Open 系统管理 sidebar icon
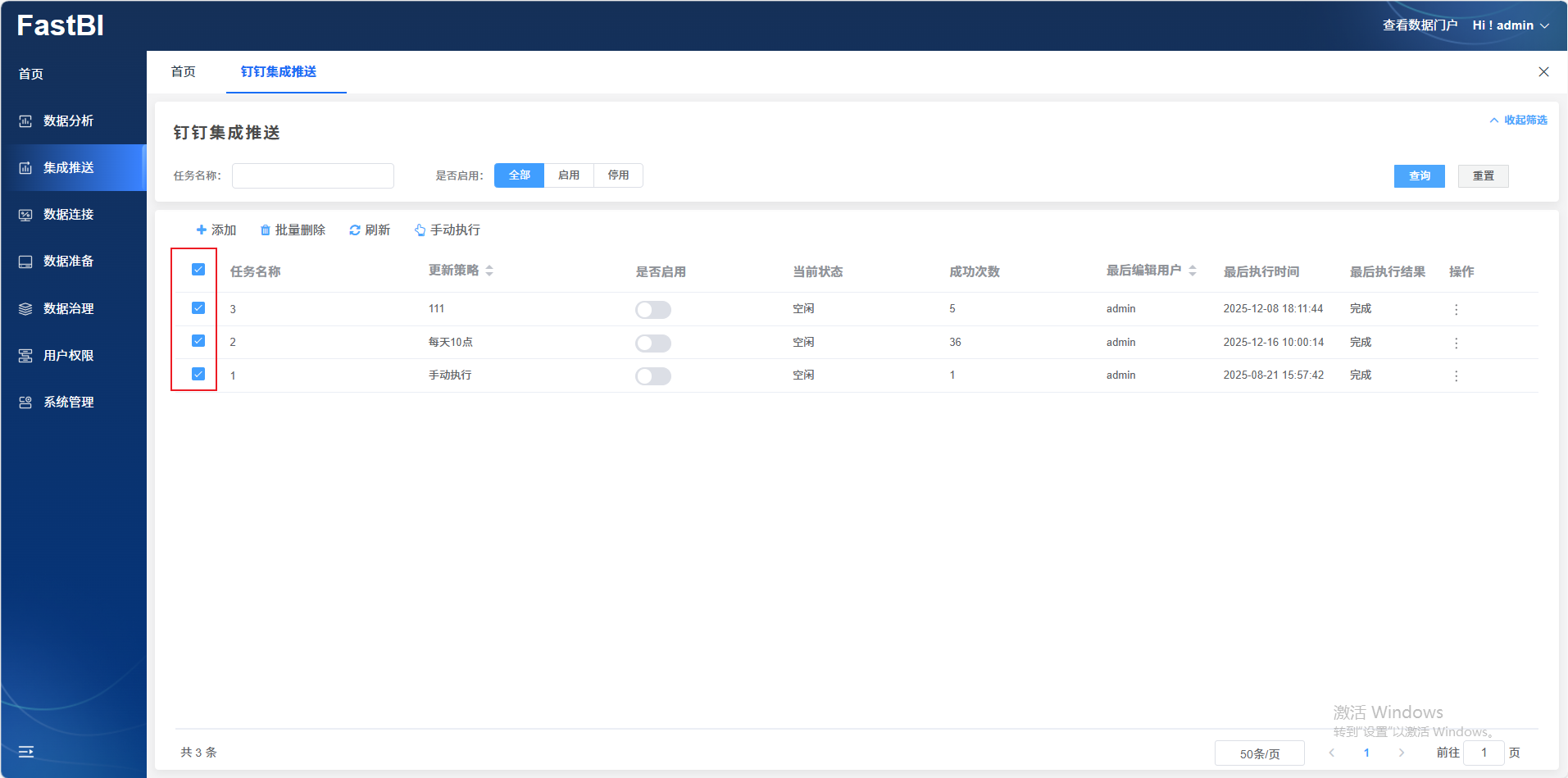Screen dimensions: 1568x778 pyautogui.click(x=25, y=403)
